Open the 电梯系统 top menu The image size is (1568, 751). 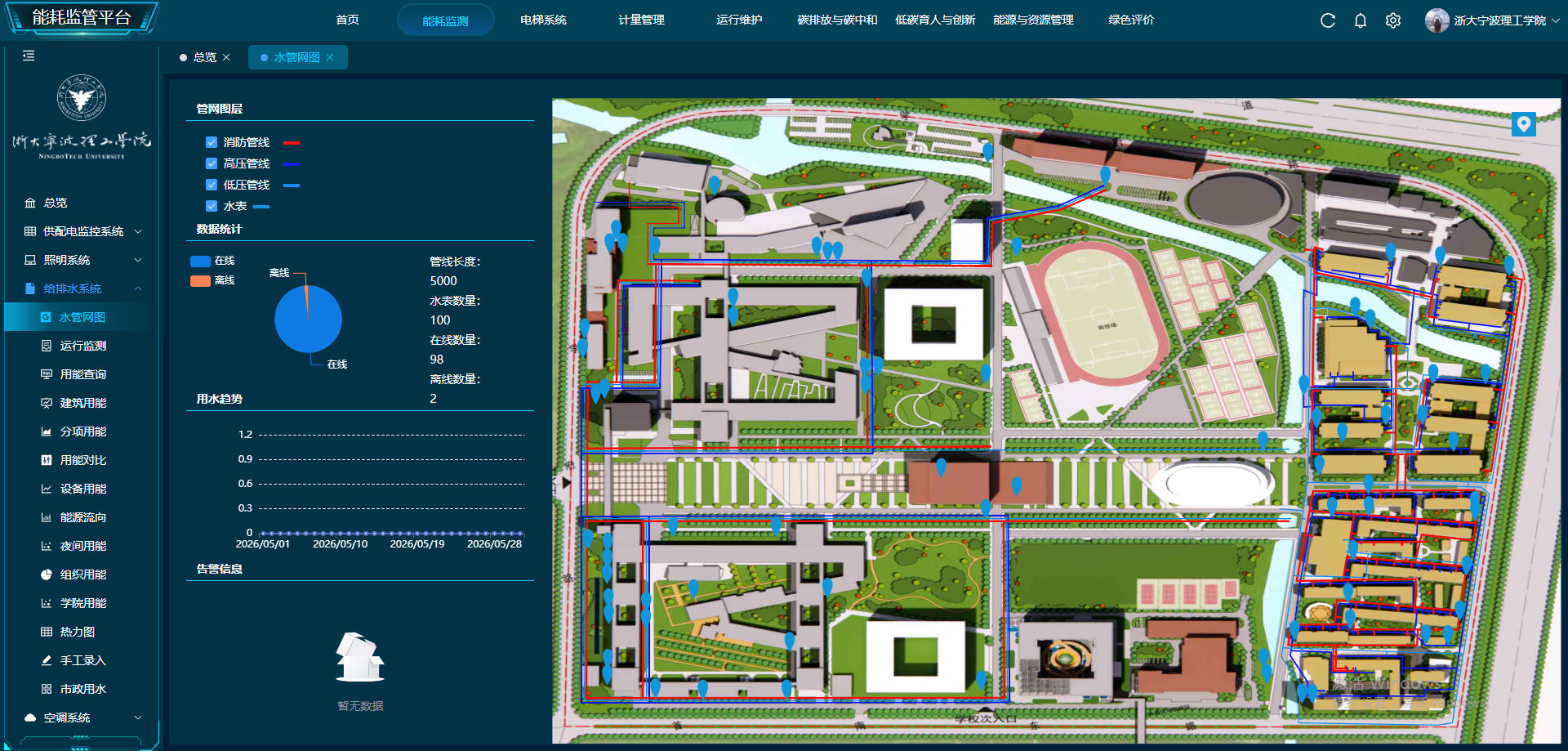543,20
